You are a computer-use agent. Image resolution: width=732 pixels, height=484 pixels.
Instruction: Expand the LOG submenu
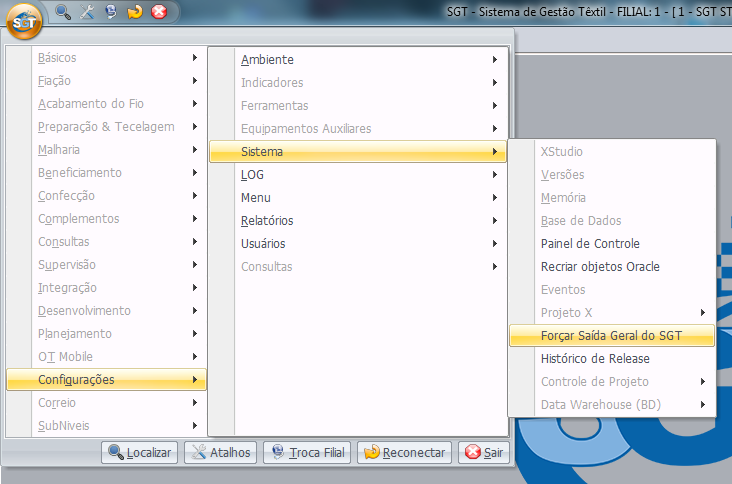(252, 175)
